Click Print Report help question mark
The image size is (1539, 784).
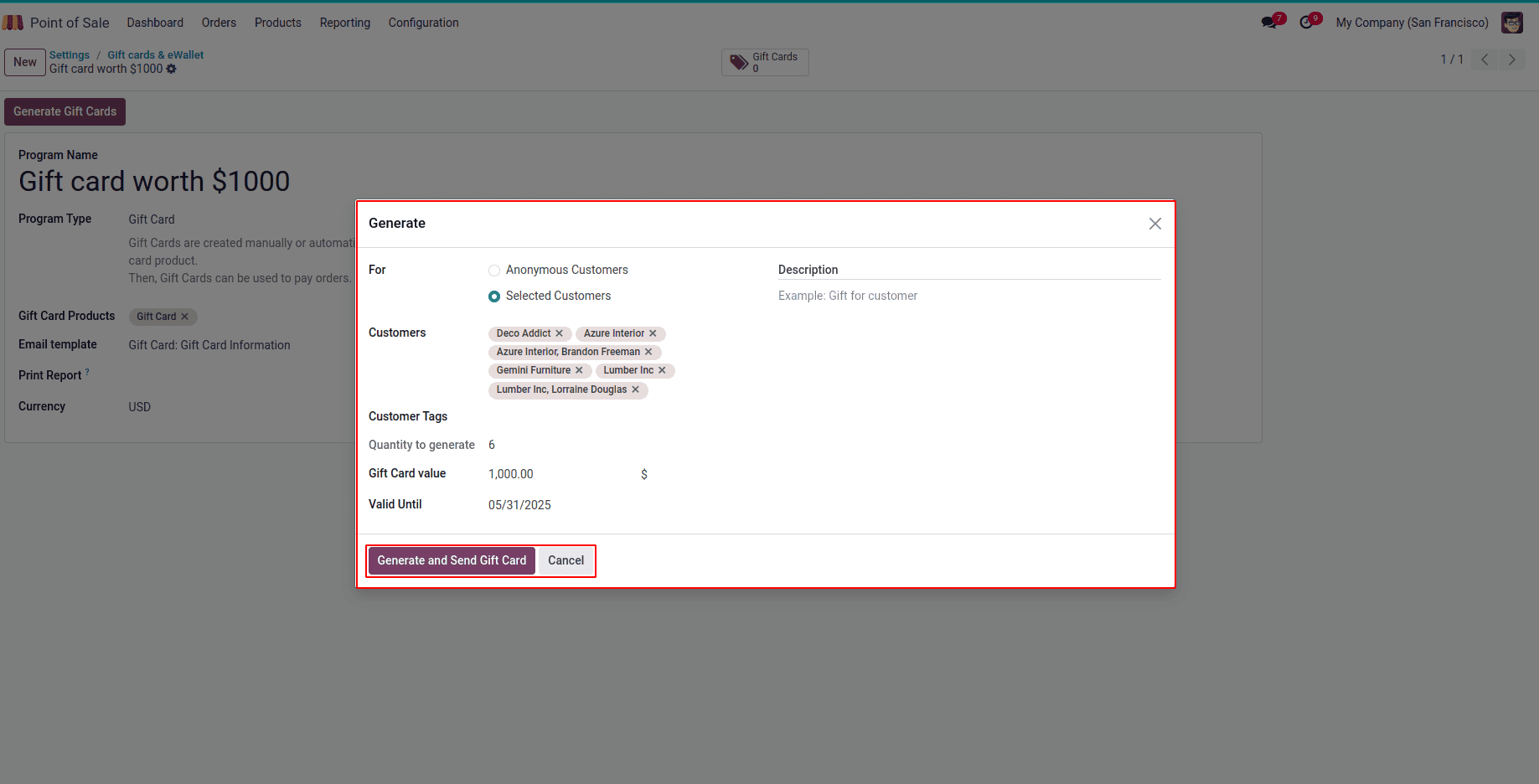(x=87, y=372)
